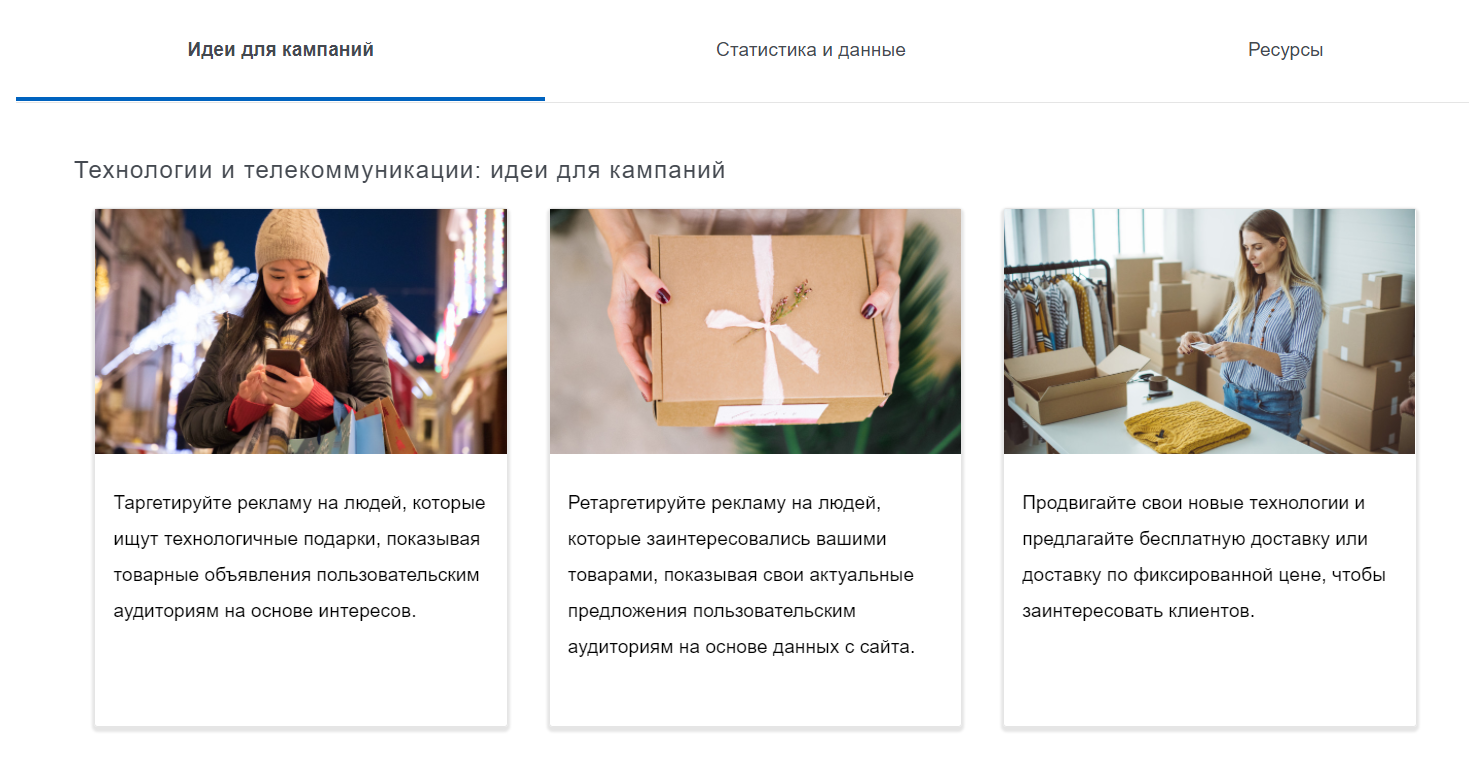
Task: Click the Ретаргетируйте рекламу card text
Action: click(741, 575)
